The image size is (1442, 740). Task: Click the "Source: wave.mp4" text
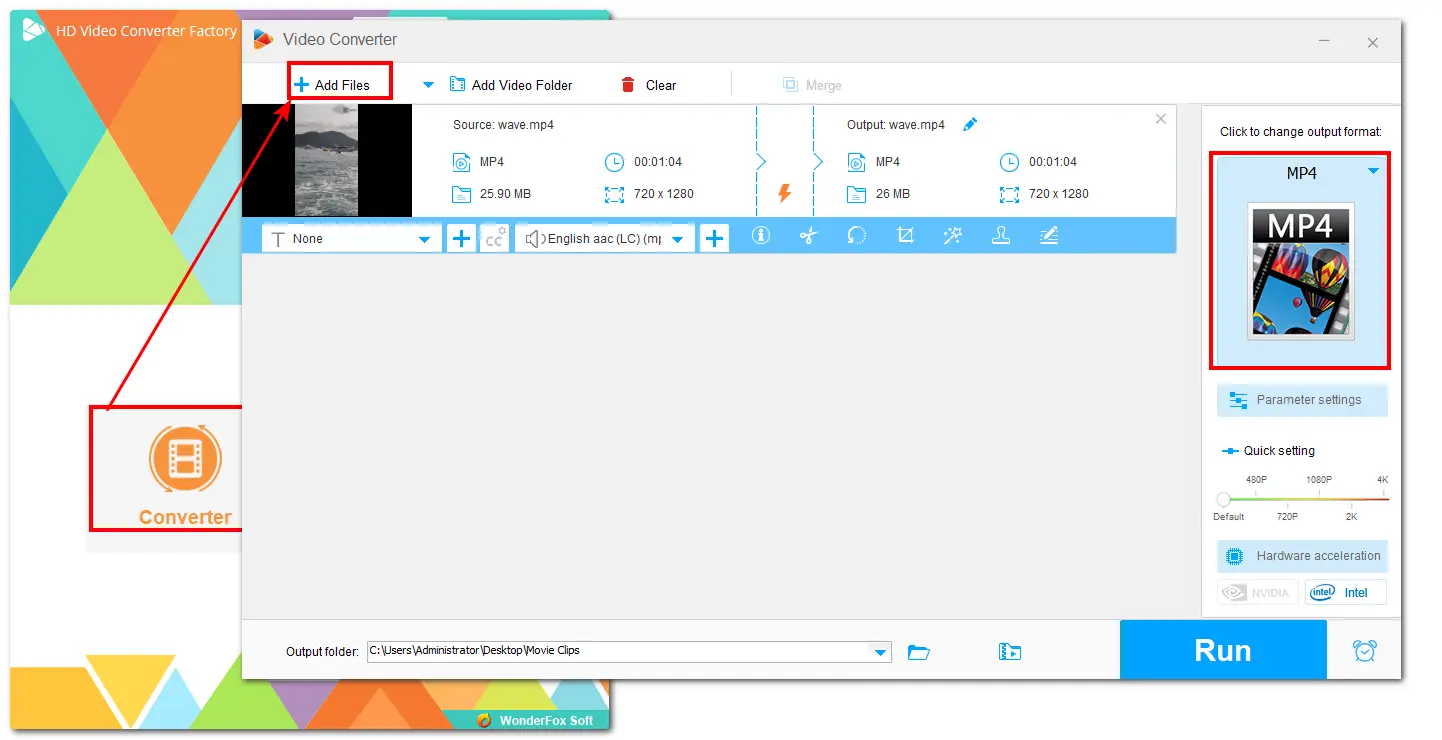coord(503,125)
